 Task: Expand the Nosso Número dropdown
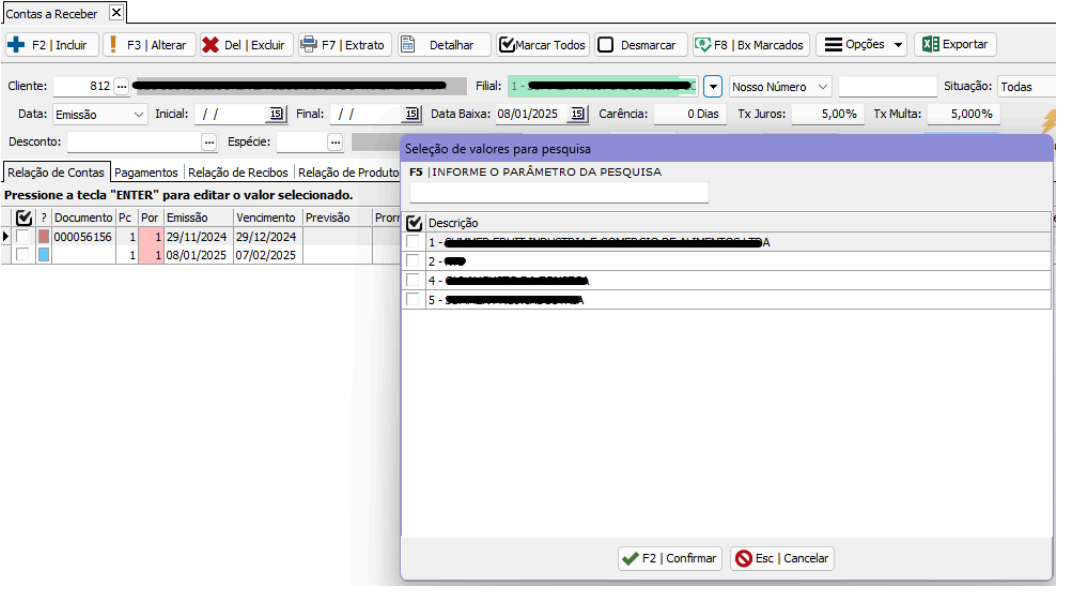click(x=823, y=87)
